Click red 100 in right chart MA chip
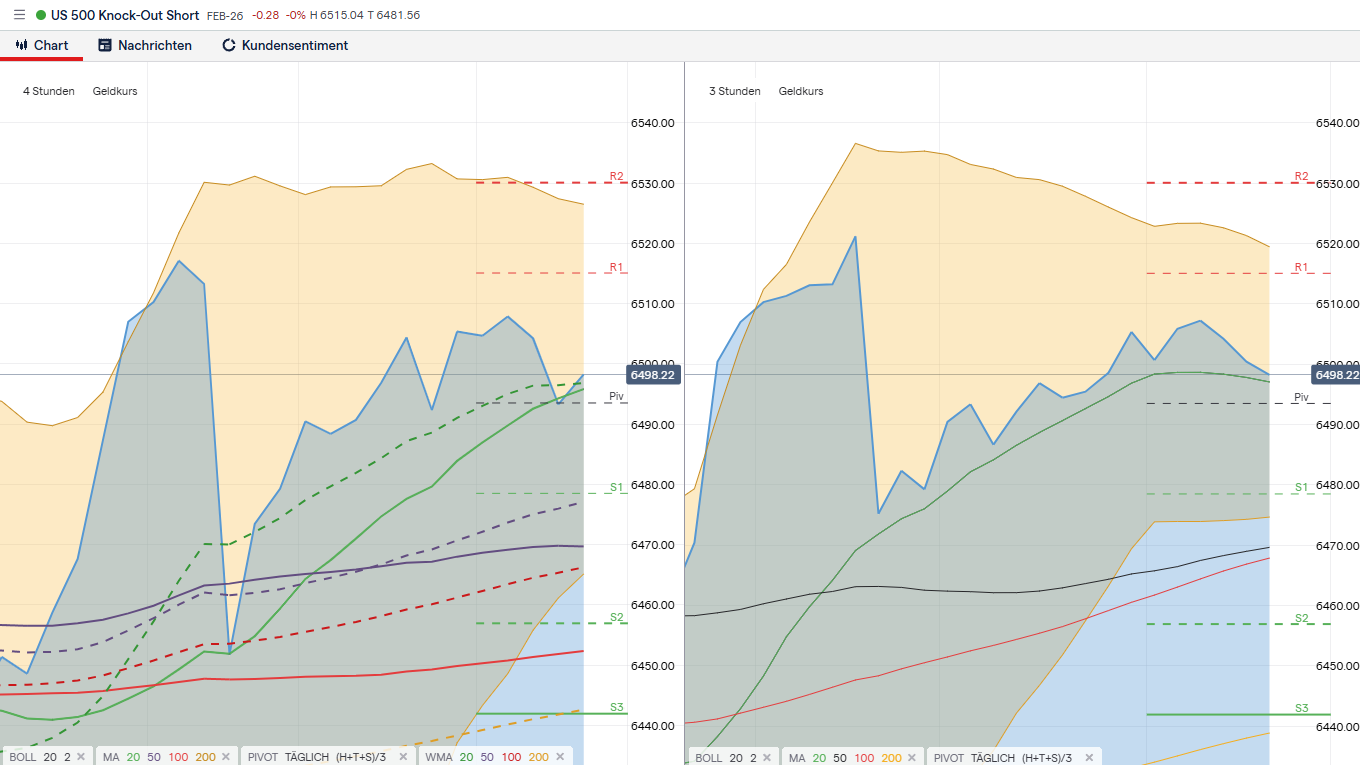Screen dimensions: 1360x765 [864, 757]
